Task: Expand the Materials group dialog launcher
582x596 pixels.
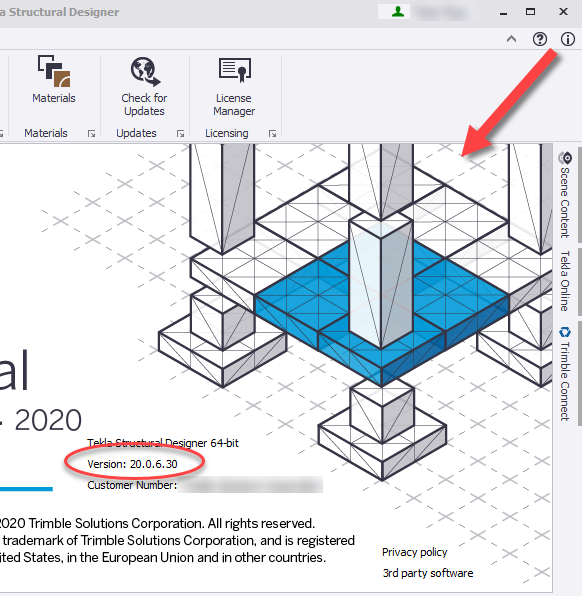Action: click(91, 133)
